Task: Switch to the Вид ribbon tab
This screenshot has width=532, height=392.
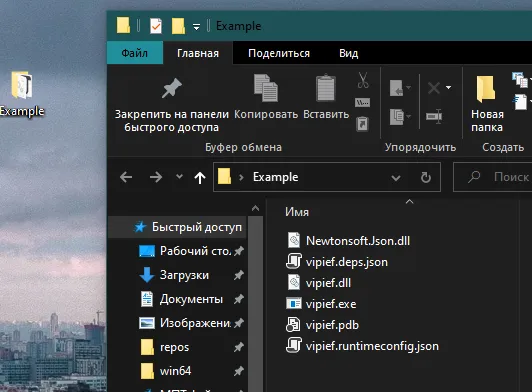Action: pos(348,53)
